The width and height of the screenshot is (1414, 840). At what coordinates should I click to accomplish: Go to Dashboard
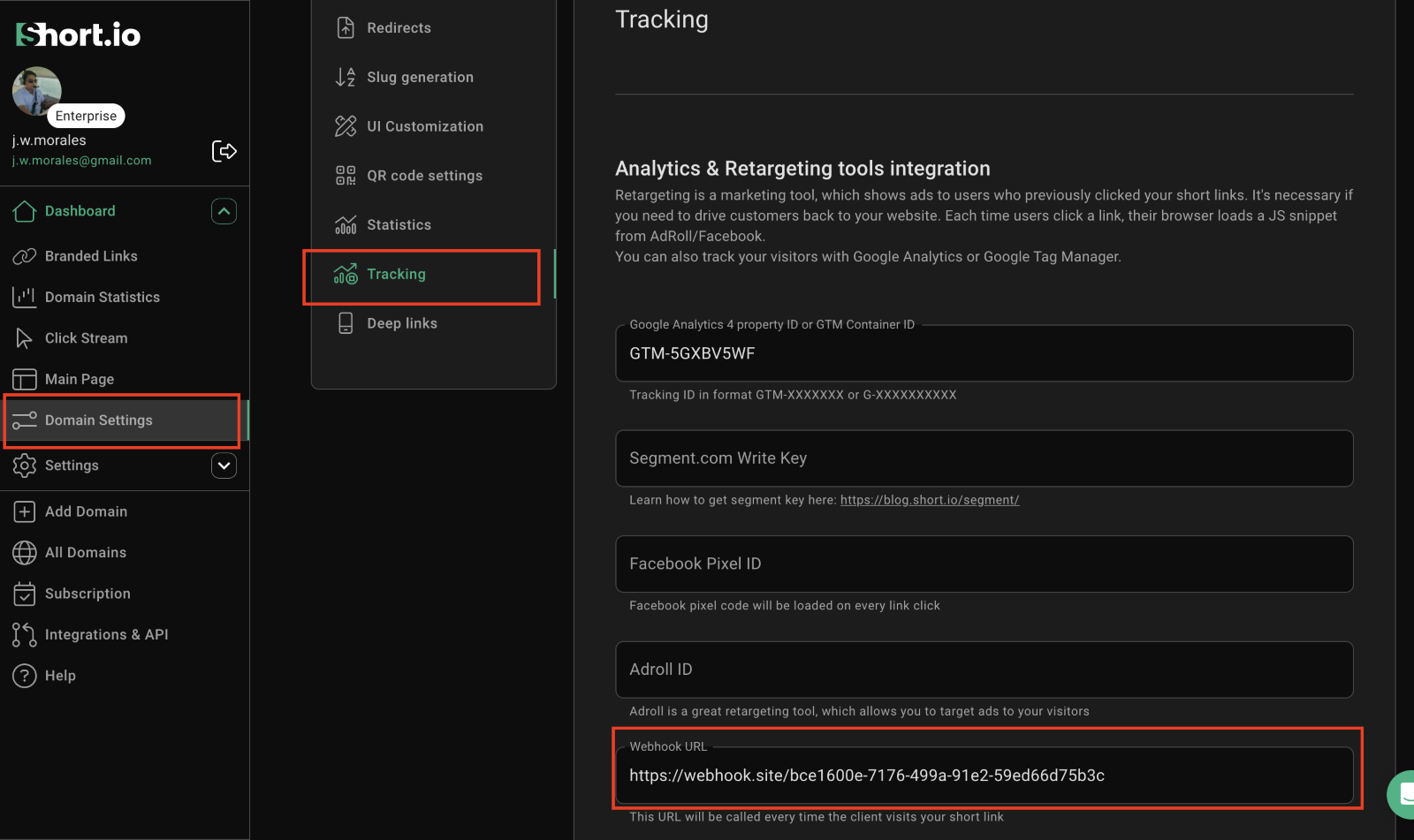[80, 211]
